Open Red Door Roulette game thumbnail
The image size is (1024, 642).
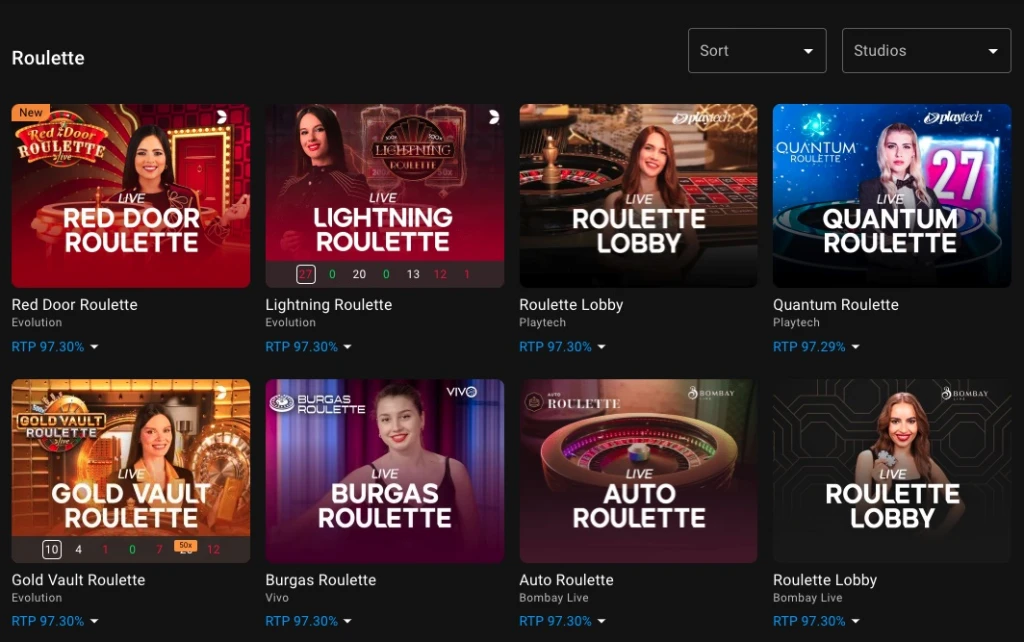(x=131, y=196)
